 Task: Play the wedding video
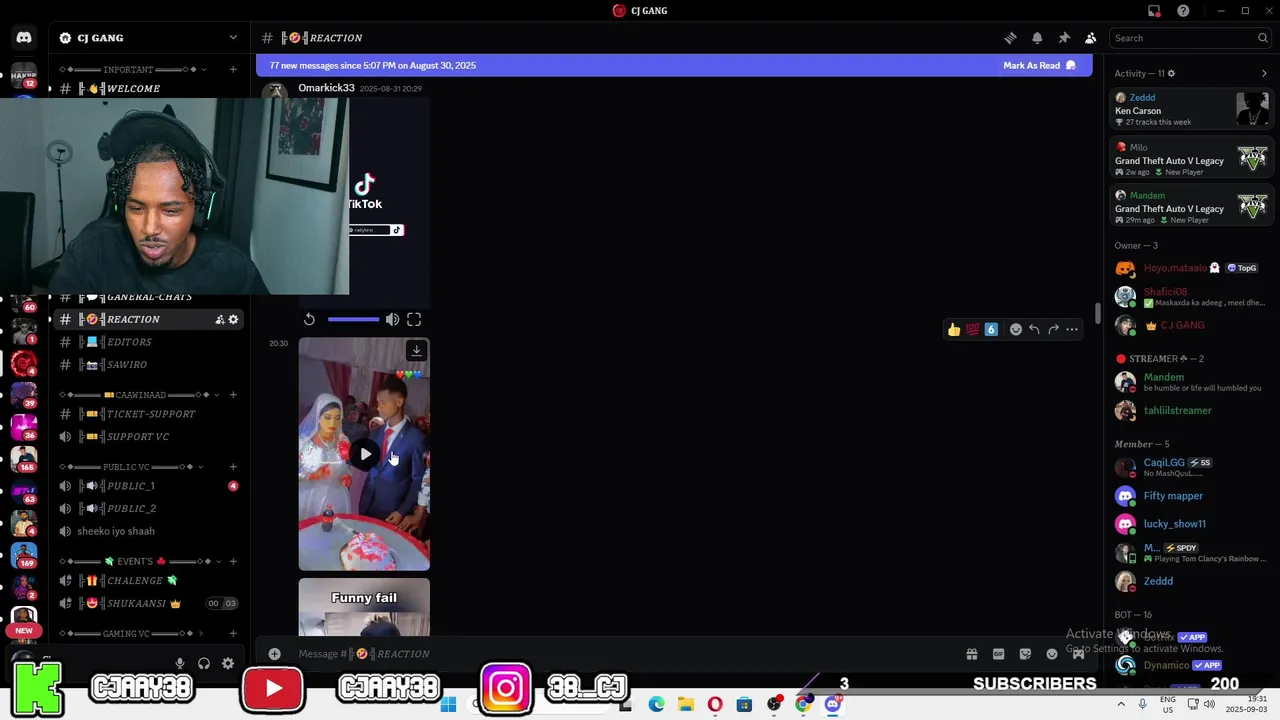point(365,454)
